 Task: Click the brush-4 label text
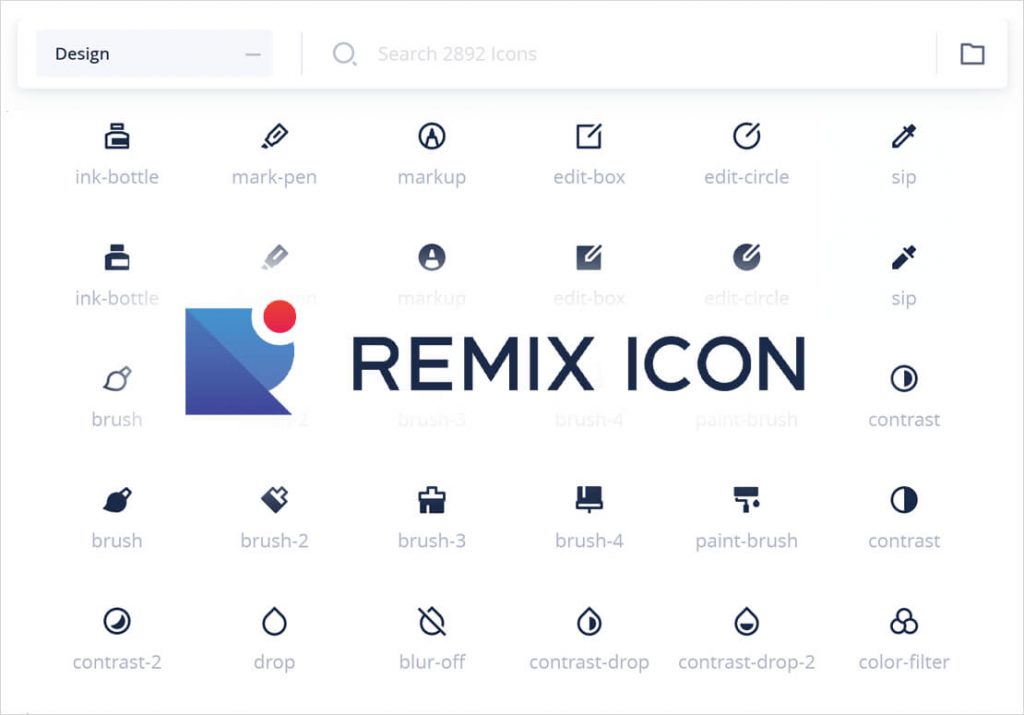tap(589, 541)
